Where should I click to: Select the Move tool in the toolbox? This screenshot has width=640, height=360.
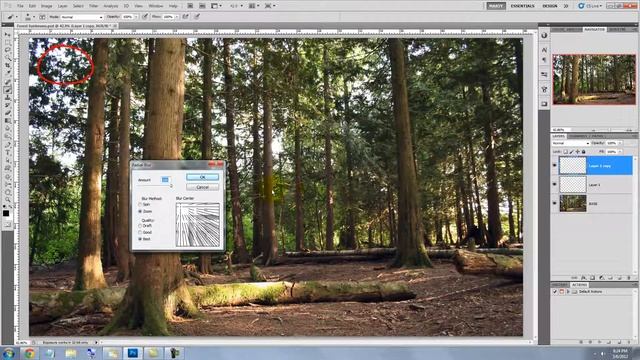click(8, 34)
